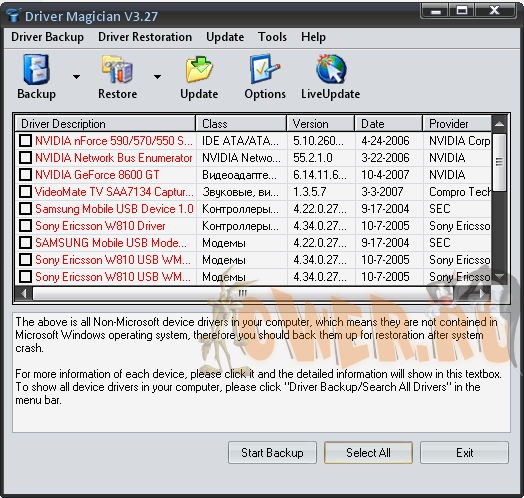Screen dimensions: 524x498
Task: Click the information textbox description area
Action: click(261, 372)
